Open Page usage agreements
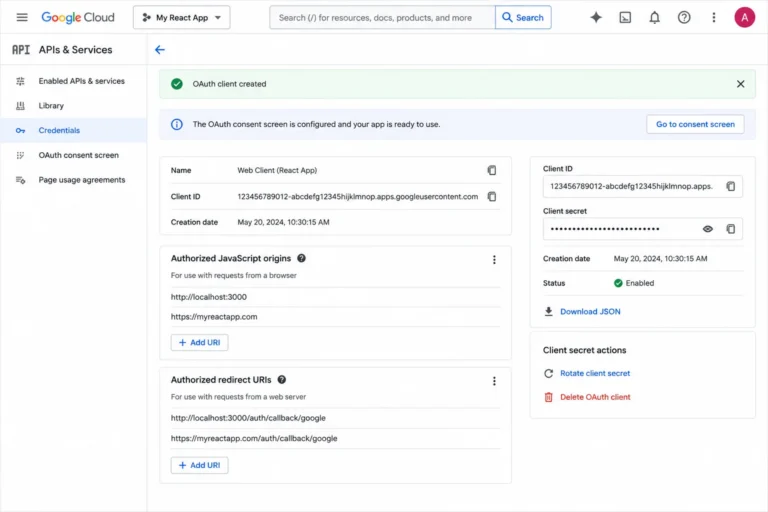 click(x=82, y=180)
